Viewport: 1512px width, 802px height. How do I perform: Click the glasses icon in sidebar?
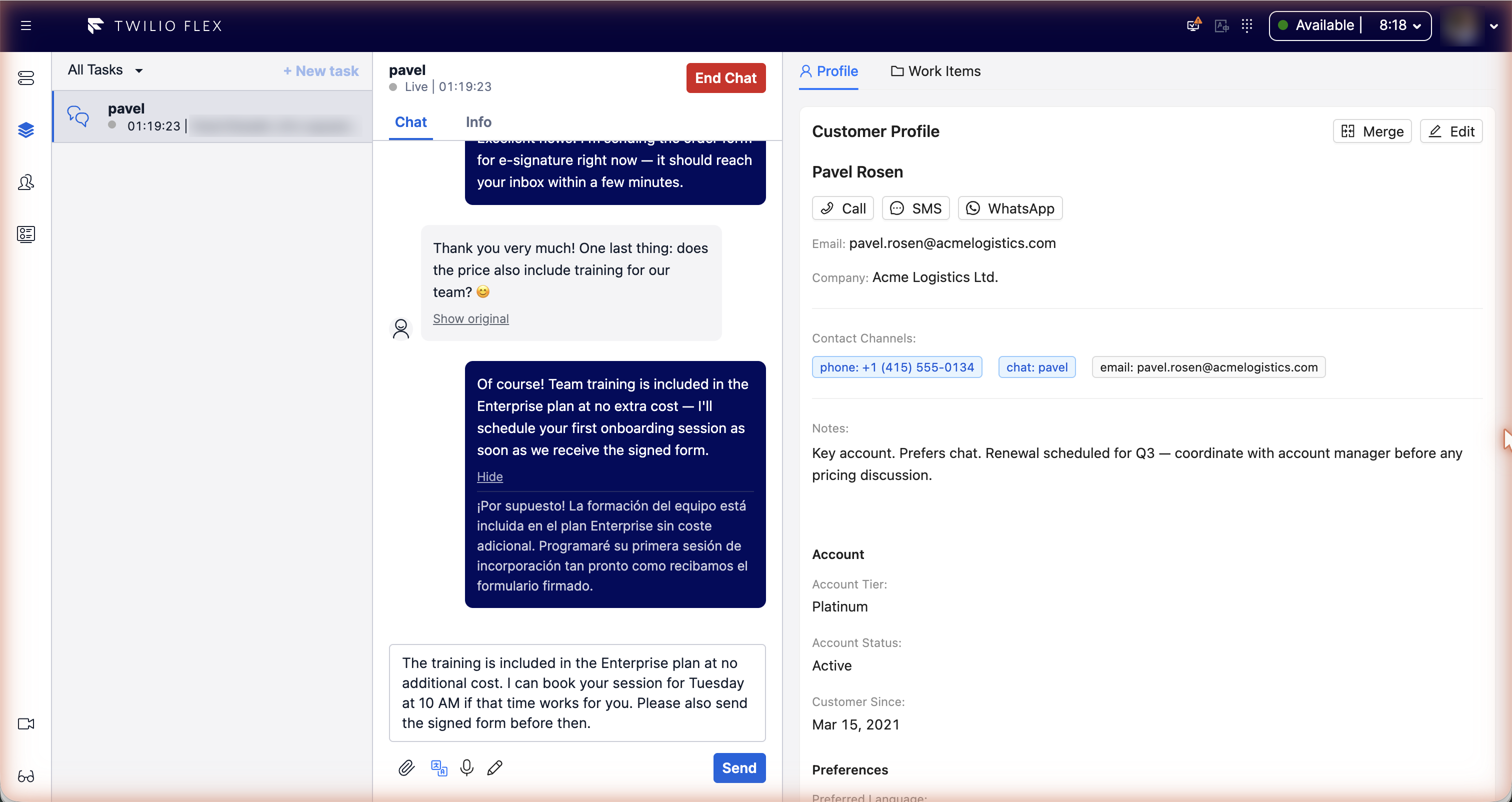[26, 776]
